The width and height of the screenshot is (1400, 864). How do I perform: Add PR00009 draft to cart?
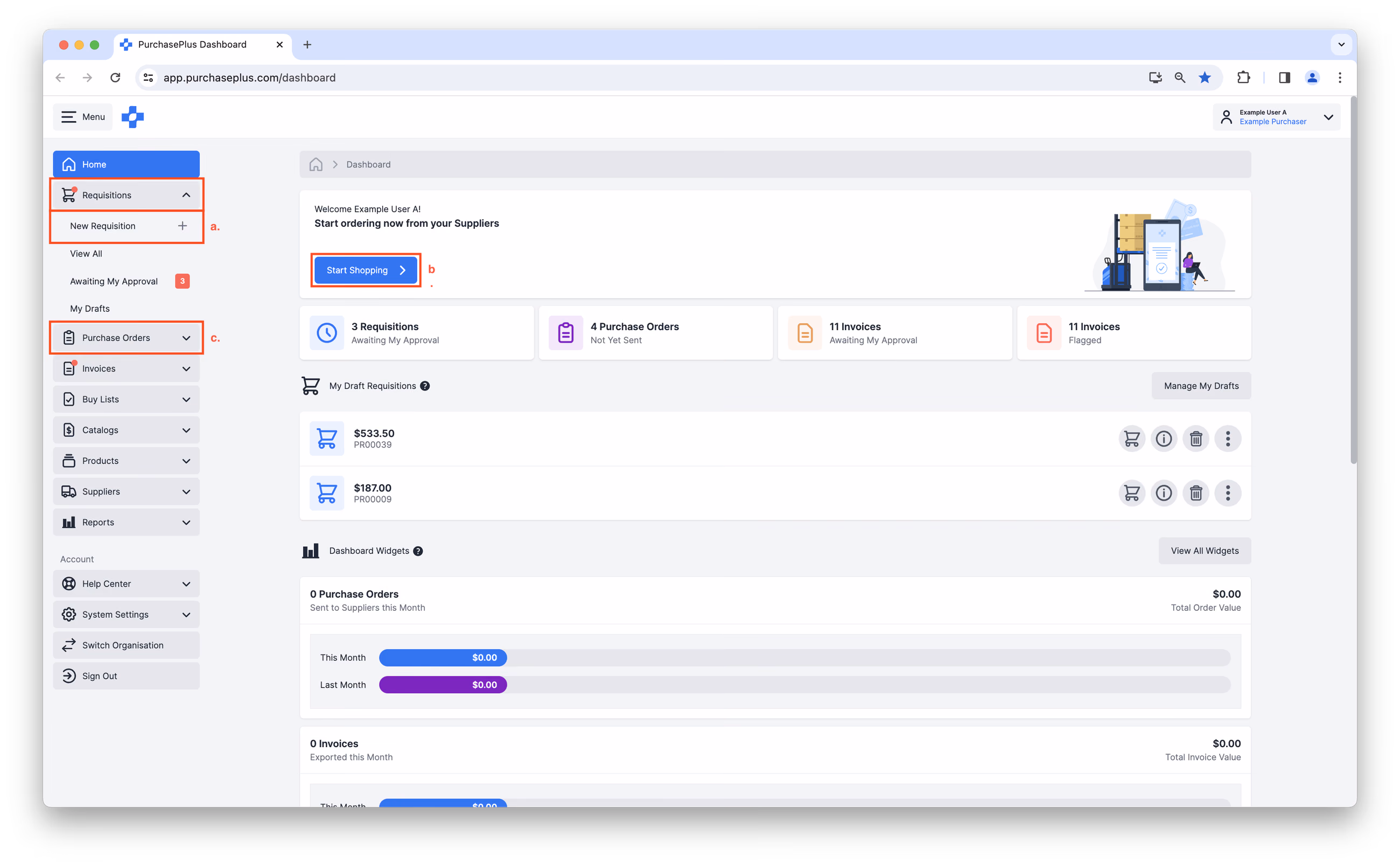click(1131, 493)
